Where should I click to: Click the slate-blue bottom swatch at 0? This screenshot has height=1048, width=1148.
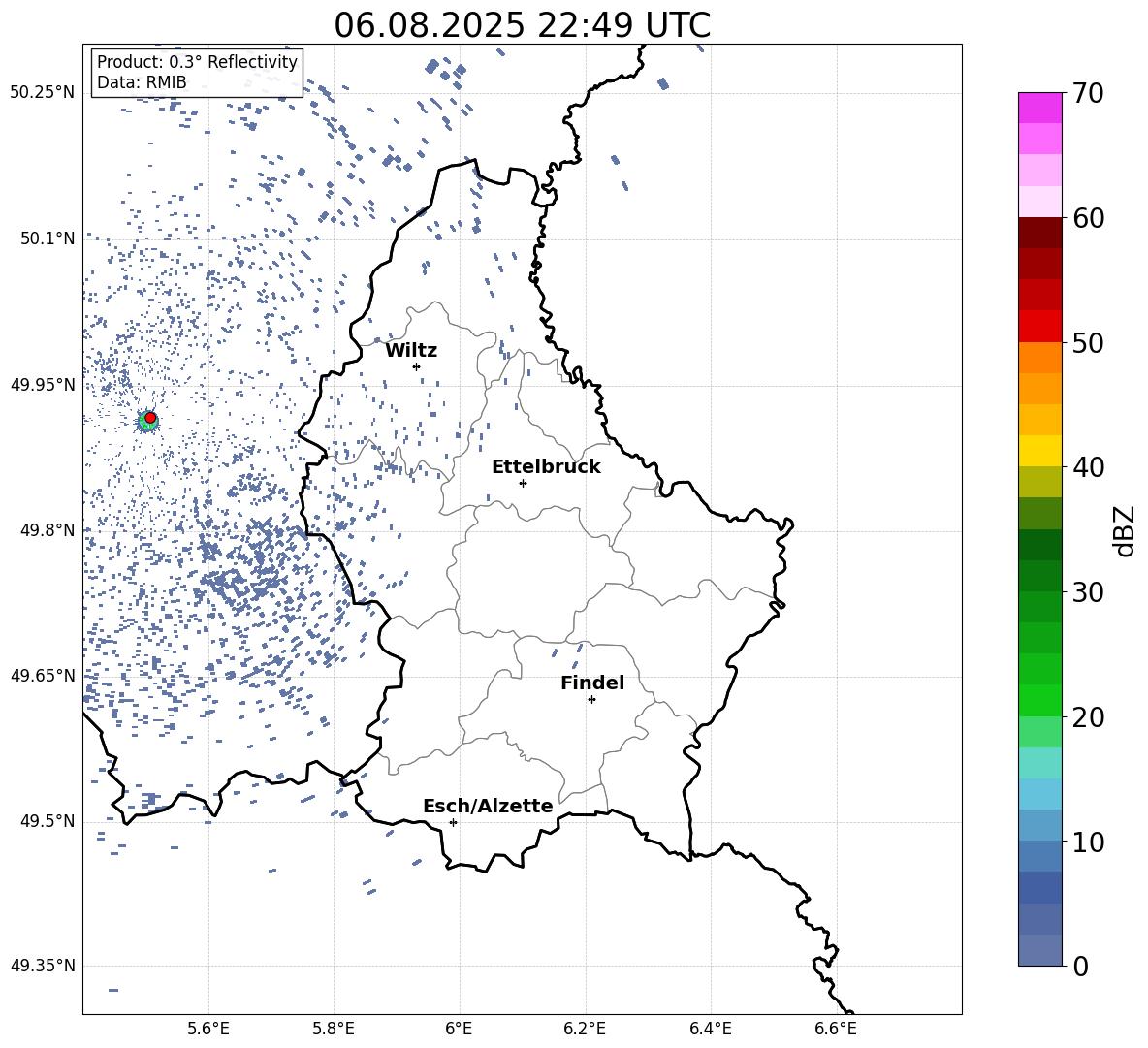pyautogui.click(x=1039, y=950)
